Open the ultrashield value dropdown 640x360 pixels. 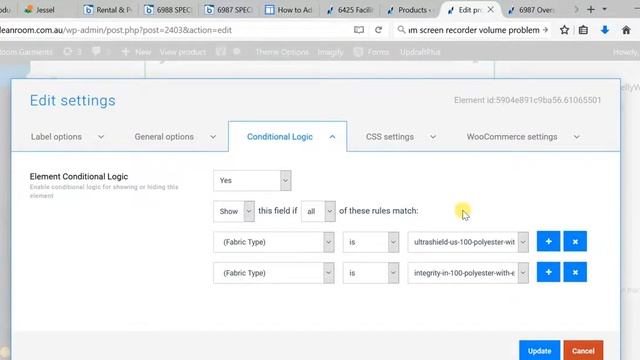(468, 242)
